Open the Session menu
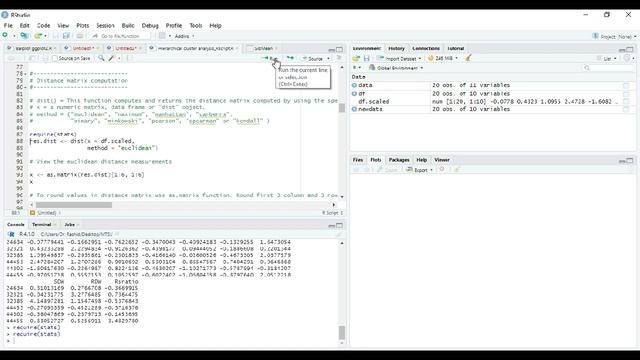The height and width of the screenshot is (360, 640). click(x=105, y=25)
